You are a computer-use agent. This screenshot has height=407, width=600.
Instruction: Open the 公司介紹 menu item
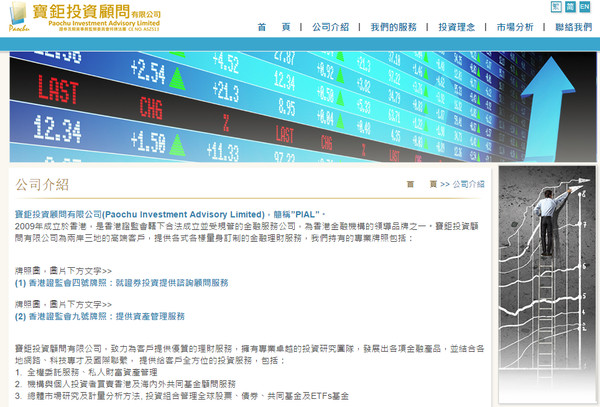(331, 27)
